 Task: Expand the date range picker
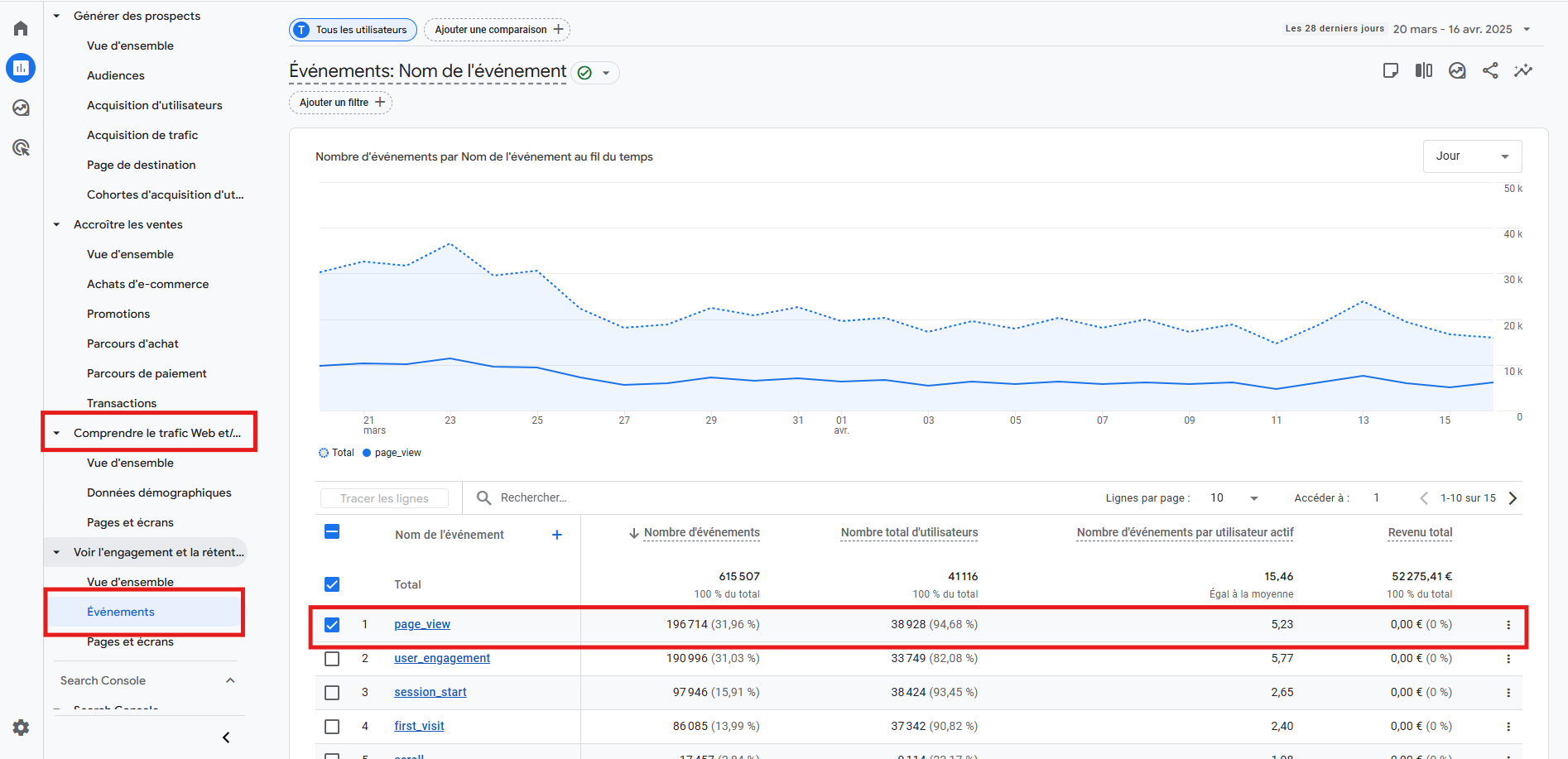pos(1461,29)
